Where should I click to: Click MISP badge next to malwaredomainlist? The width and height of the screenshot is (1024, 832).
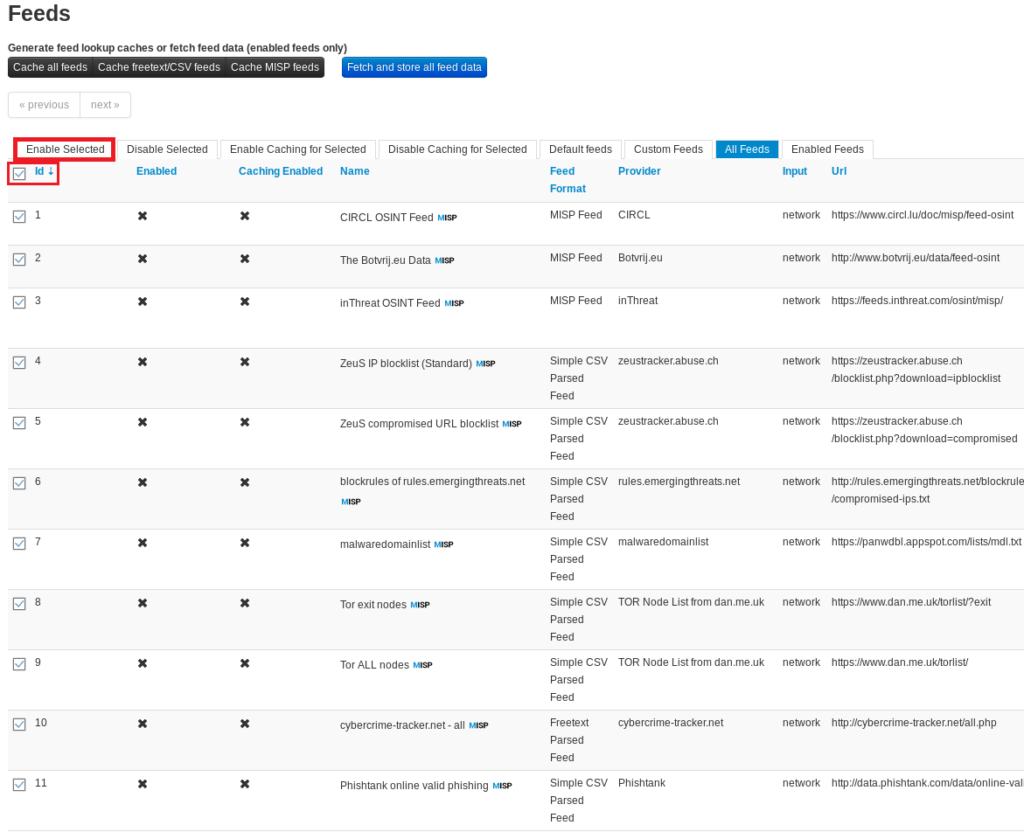coord(443,545)
